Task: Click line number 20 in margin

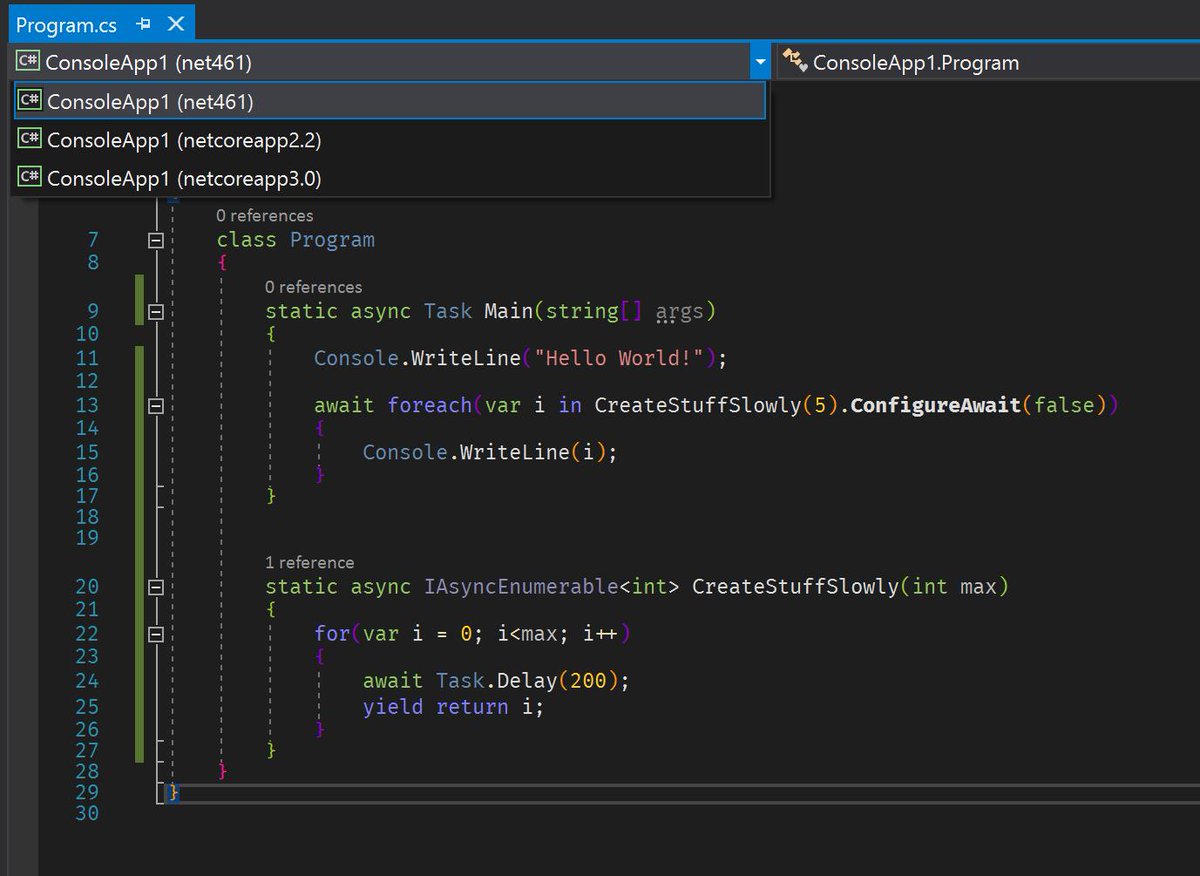Action: 87,586
